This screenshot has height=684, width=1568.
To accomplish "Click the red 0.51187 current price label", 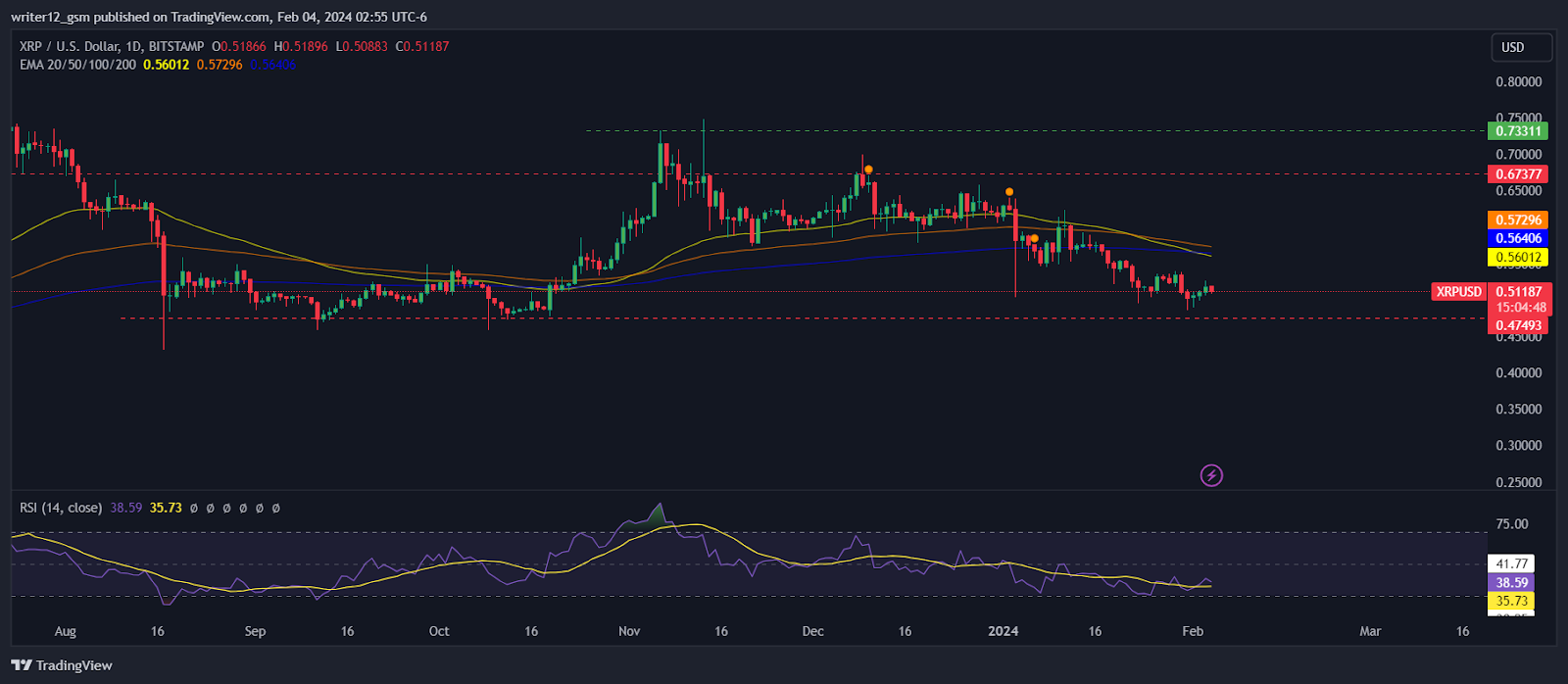I will coord(1518,292).
